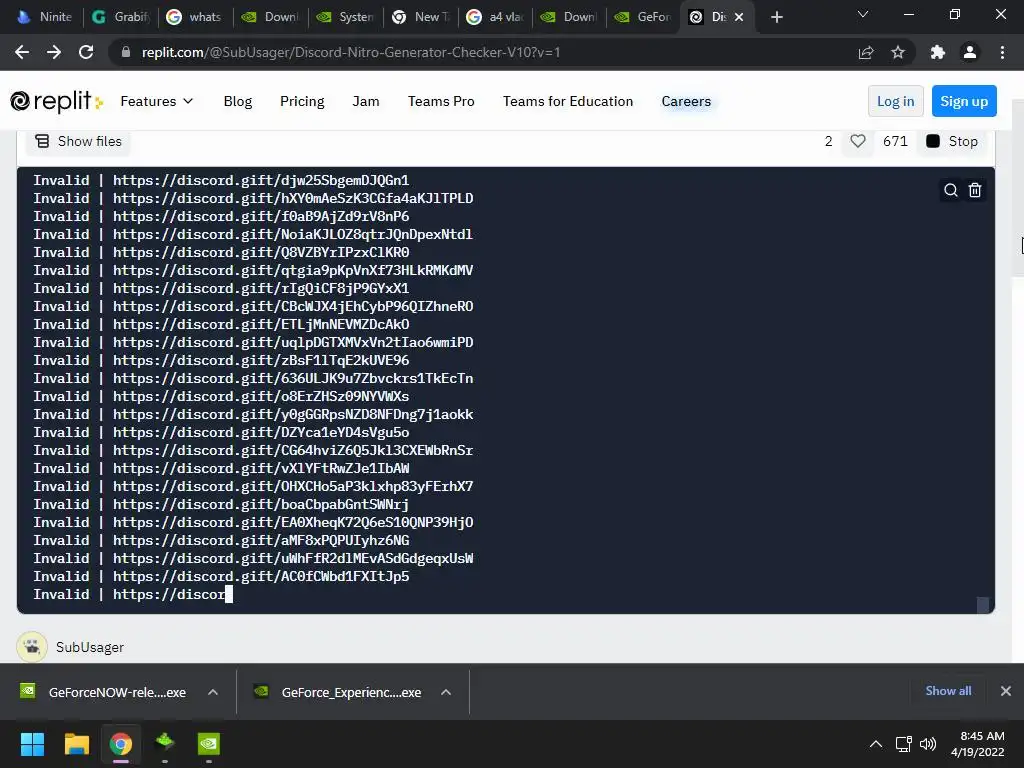Viewport: 1024px width, 768px height.
Task: Switch to the Ninite tab
Action: (44, 17)
